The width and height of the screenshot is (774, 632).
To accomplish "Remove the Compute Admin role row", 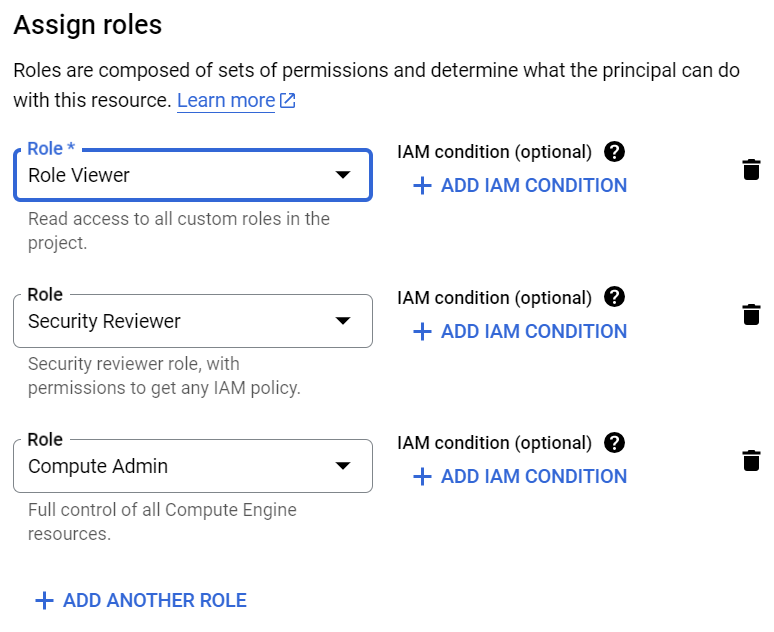I will click(751, 460).
